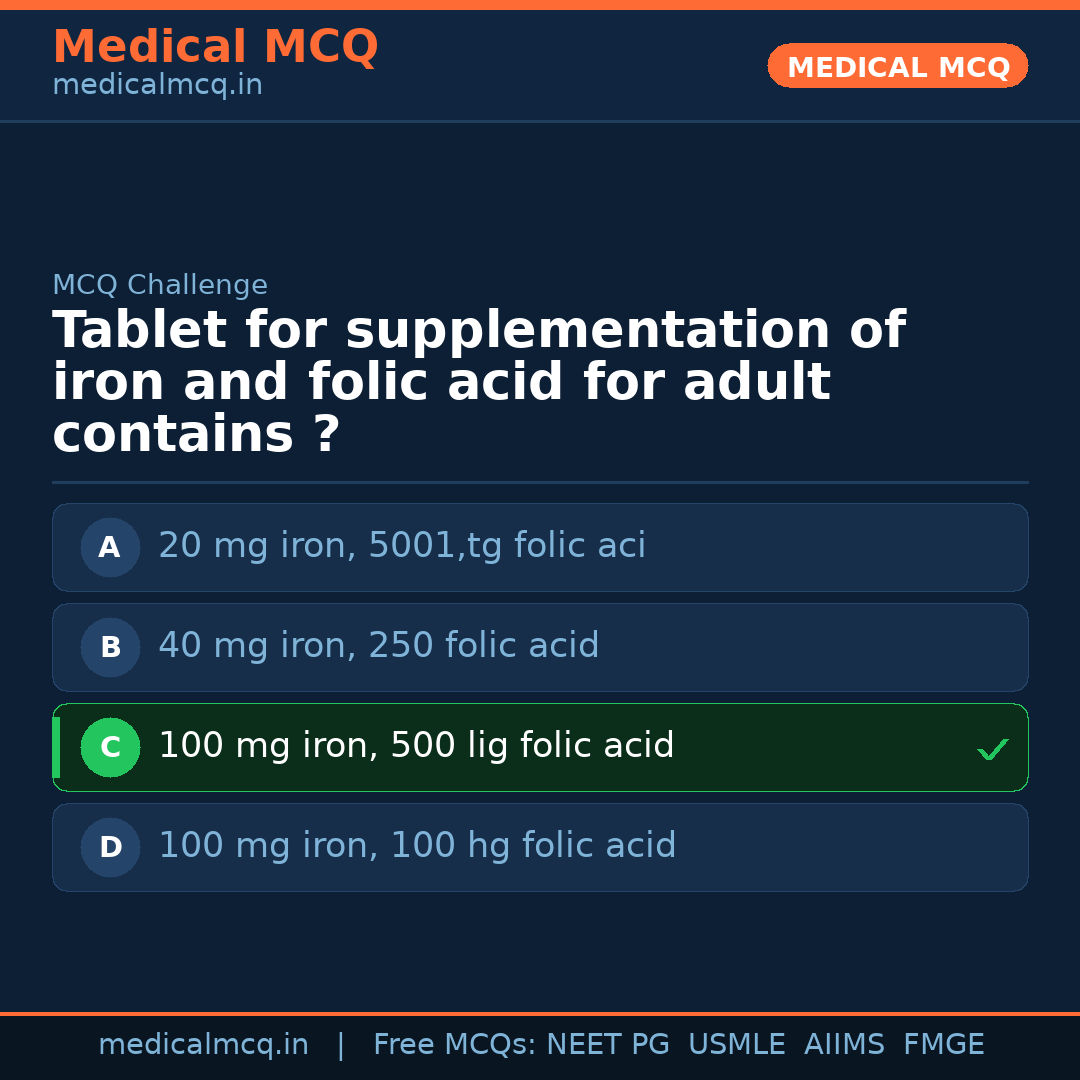Select the letter B option circle
This screenshot has width=1080, height=1080.
[110, 647]
